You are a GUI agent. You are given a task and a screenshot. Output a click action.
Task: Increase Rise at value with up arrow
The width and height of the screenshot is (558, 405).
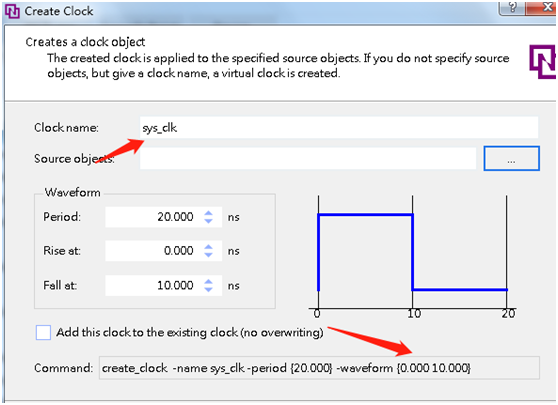[209, 247]
